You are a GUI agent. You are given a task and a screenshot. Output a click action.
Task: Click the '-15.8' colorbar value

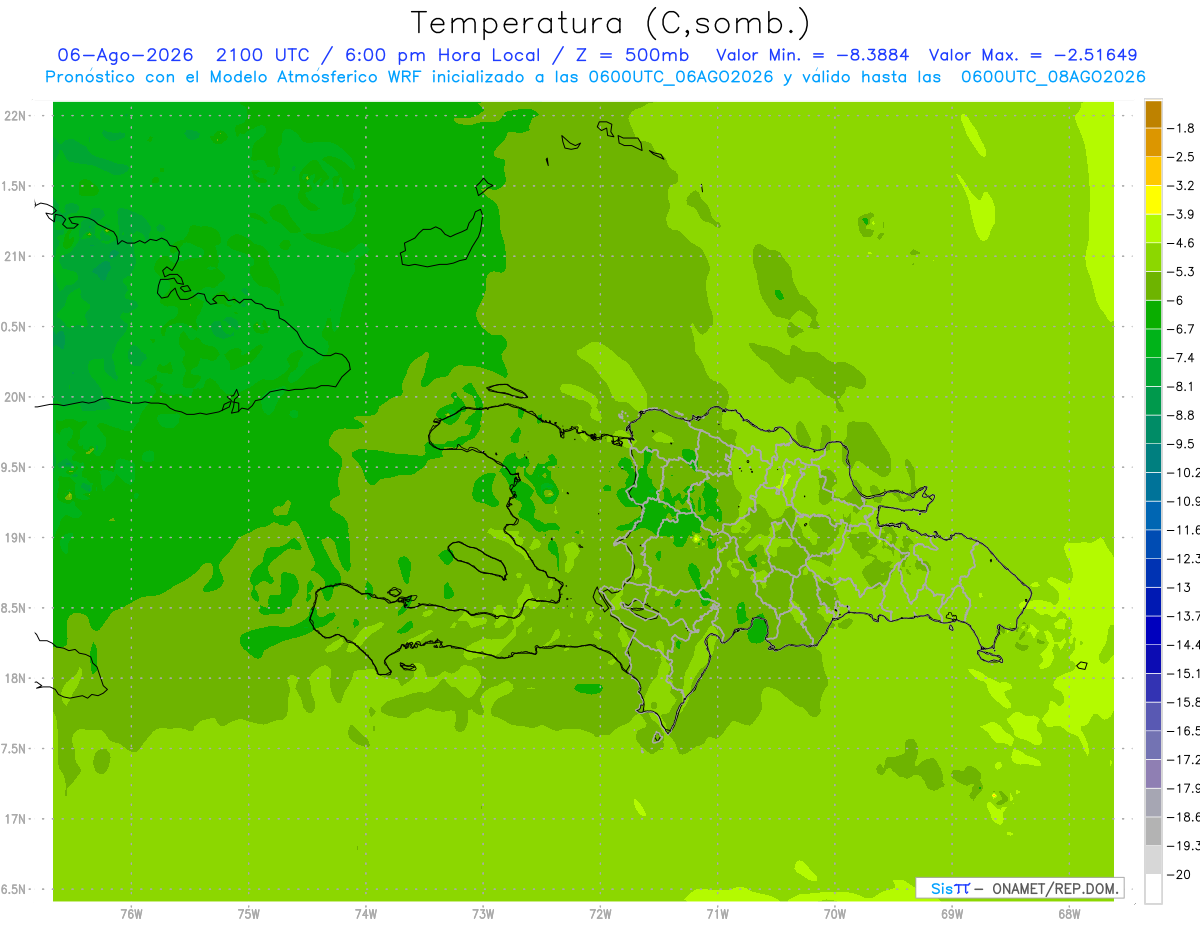click(x=1185, y=702)
